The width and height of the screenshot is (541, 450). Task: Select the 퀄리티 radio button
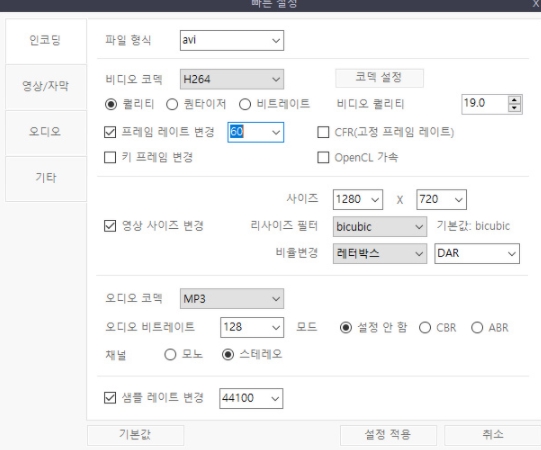point(111,104)
